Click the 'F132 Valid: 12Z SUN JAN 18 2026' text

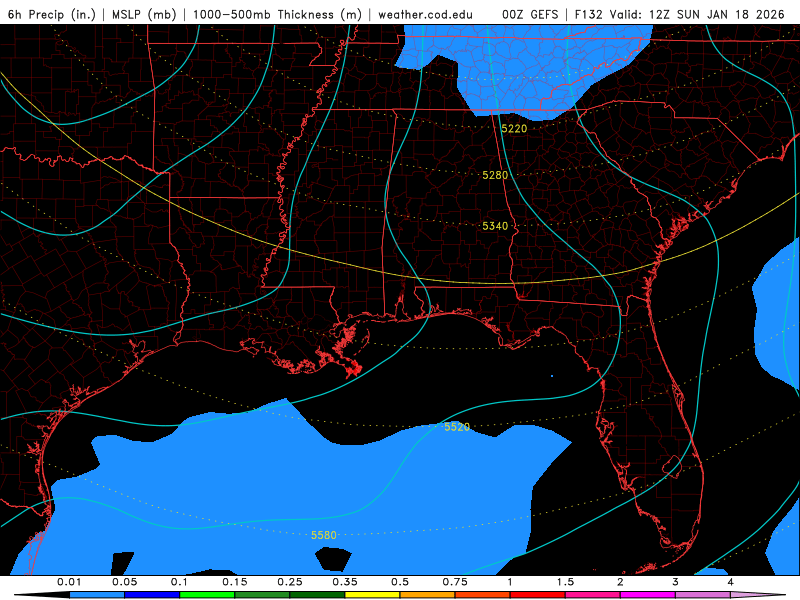(x=680, y=14)
